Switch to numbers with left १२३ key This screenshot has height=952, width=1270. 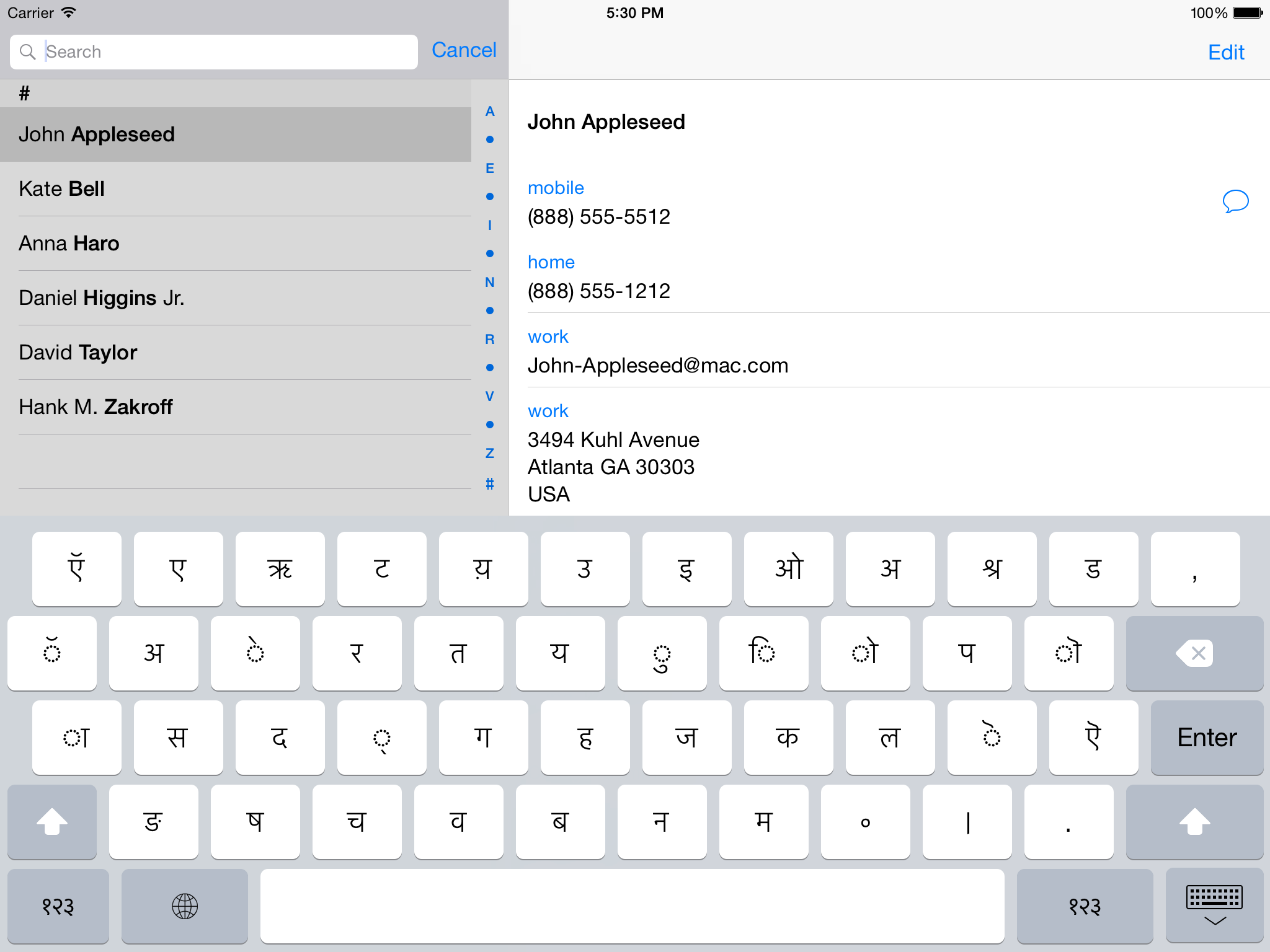pos(58,906)
